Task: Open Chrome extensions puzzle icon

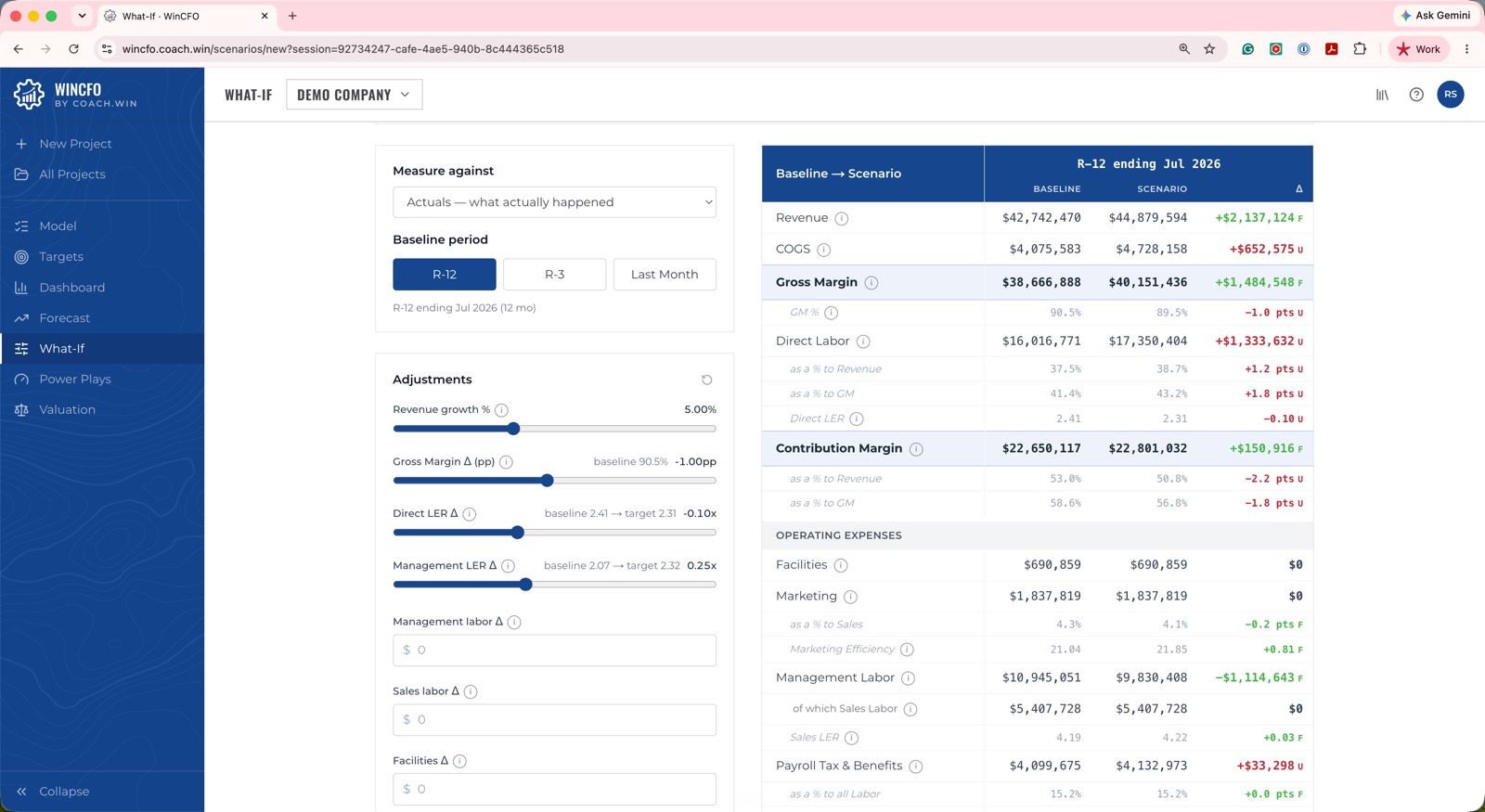Action: tap(1360, 49)
